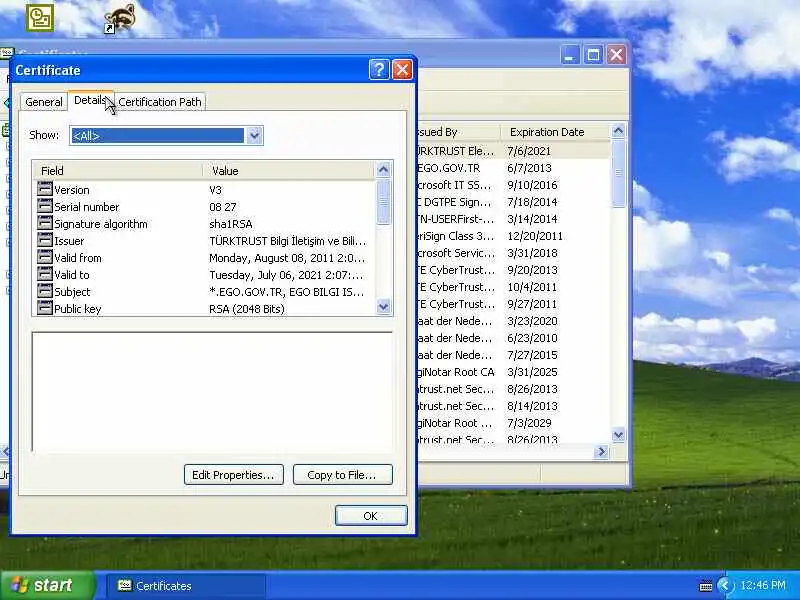Click the Edit Properties button

pos(234,474)
